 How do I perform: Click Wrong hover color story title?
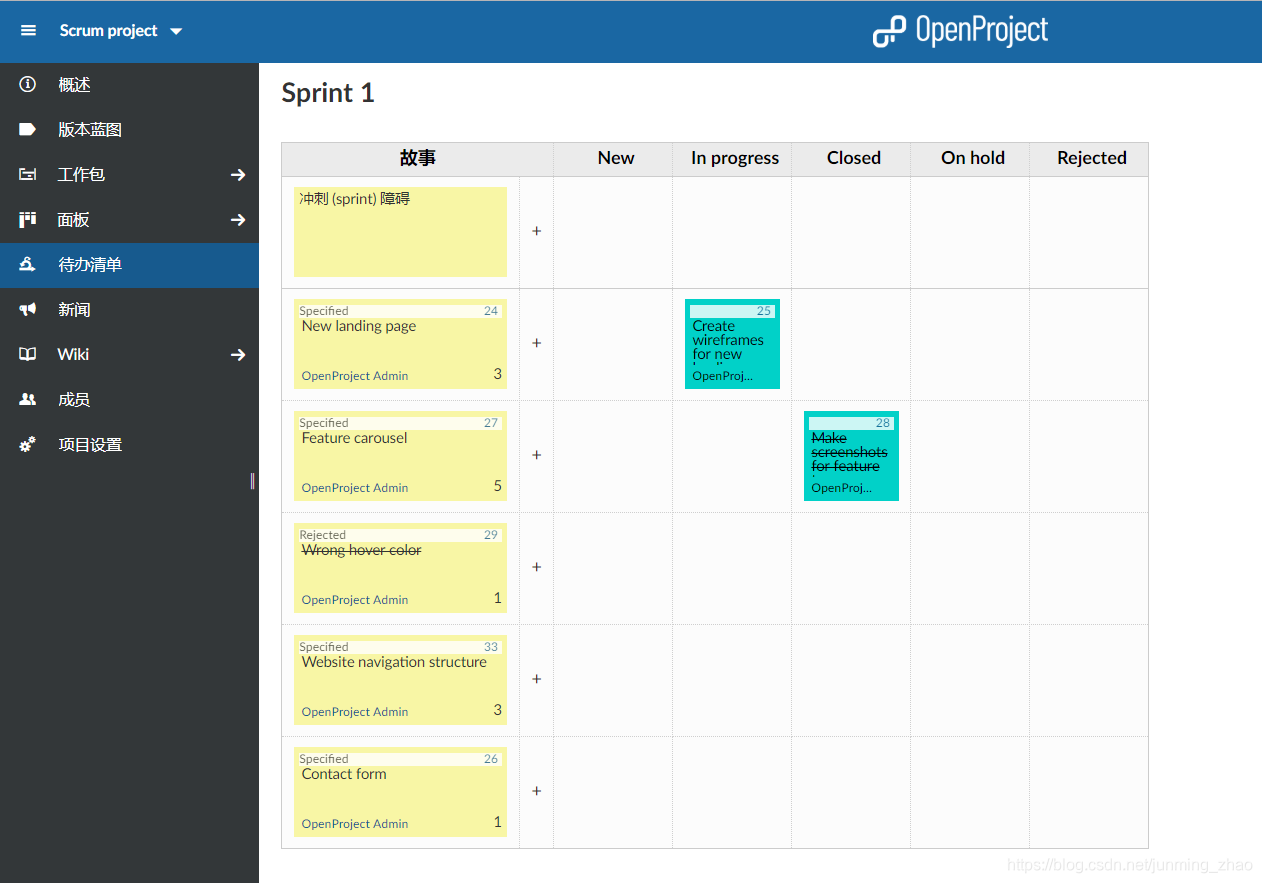(x=361, y=550)
